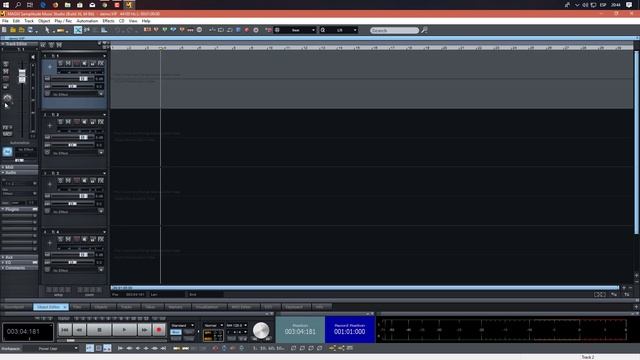Screen dimensions: 640x360
Task: Click the highlighted blue button under Standard dropdown
Action: pos(176,332)
